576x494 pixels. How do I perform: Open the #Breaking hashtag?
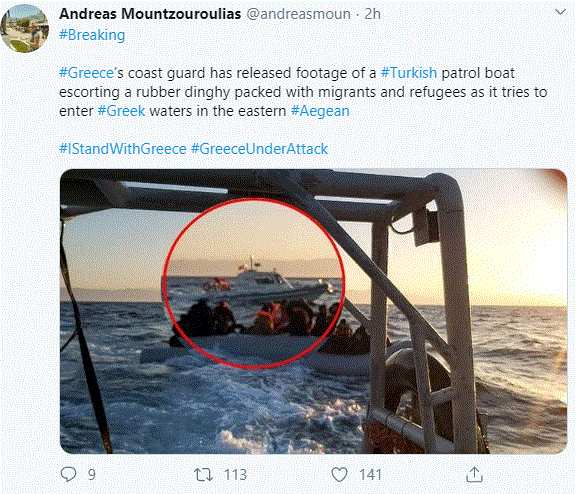pyautogui.click(x=92, y=35)
